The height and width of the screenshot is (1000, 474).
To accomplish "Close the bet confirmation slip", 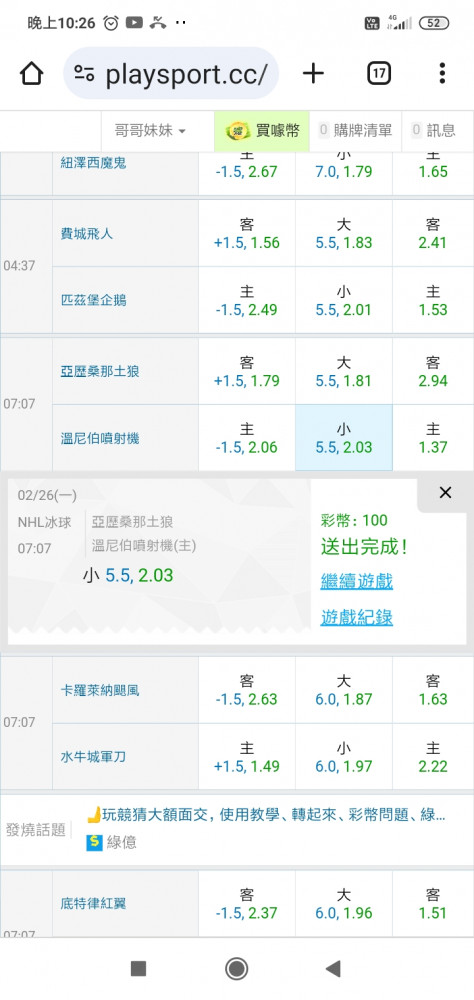I will point(445,492).
